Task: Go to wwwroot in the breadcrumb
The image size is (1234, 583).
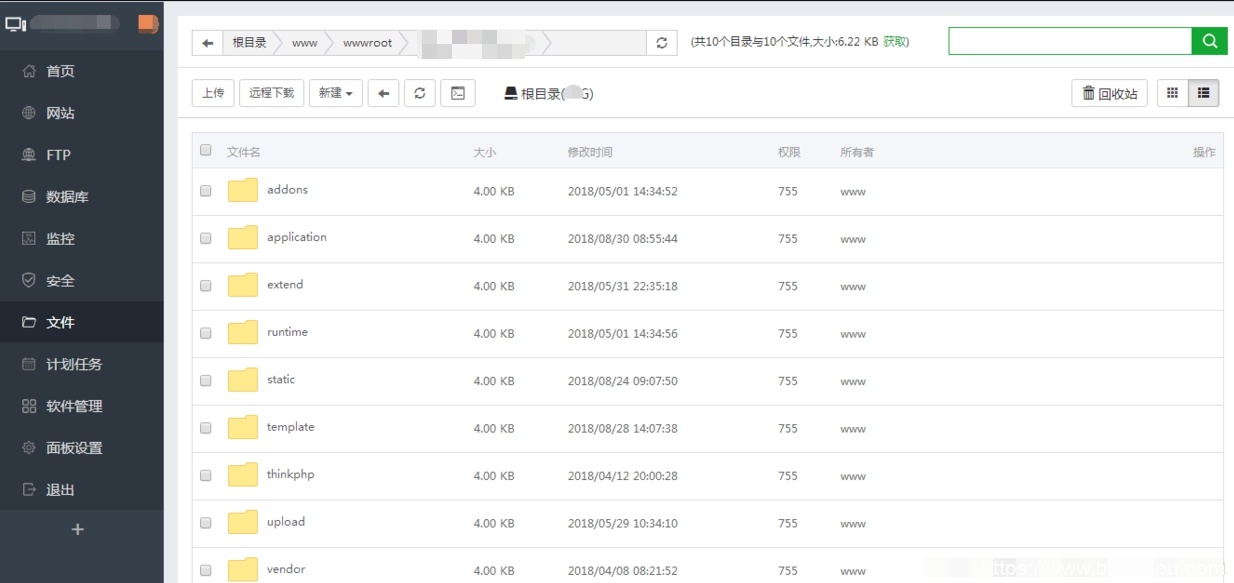Action: [368, 43]
